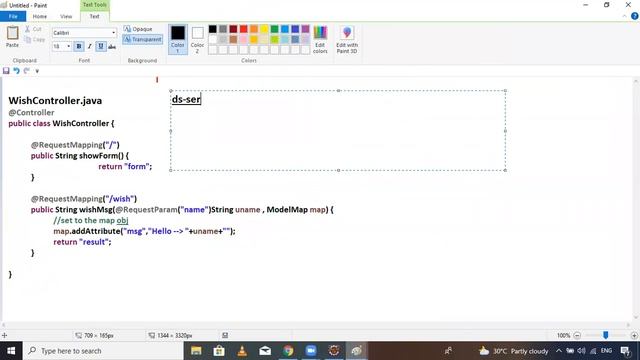The image size is (640, 360).
Task: Pick the green palette color
Action: coord(275,29)
